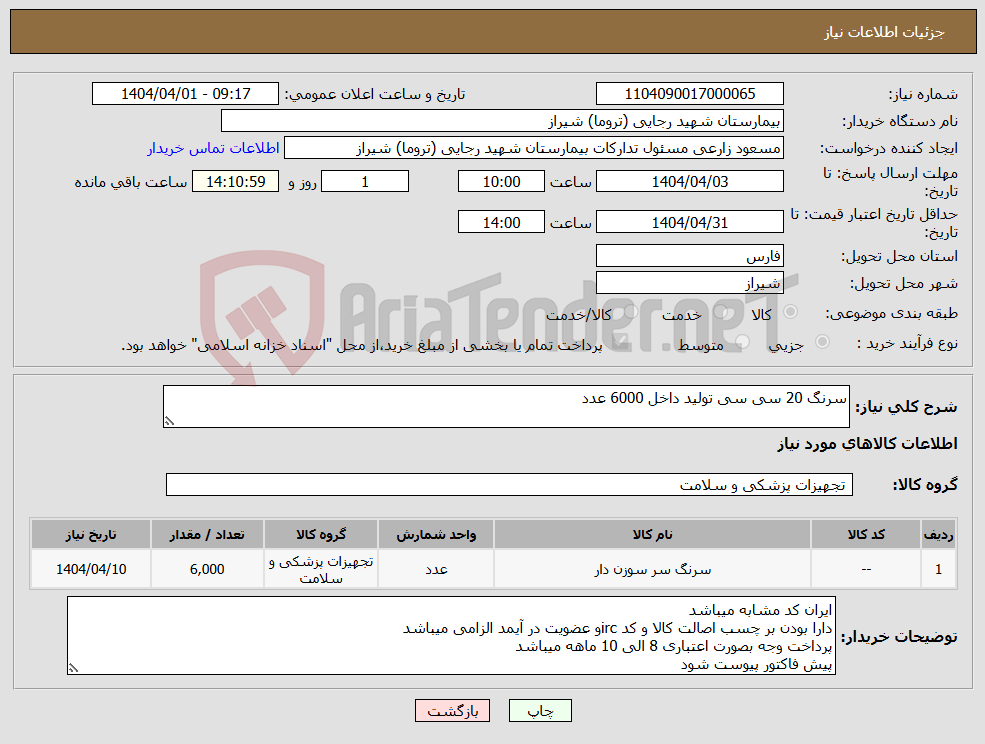The width and height of the screenshot is (985, 744).
Task: Click unit cell عدد
Action: pos(436,569)
